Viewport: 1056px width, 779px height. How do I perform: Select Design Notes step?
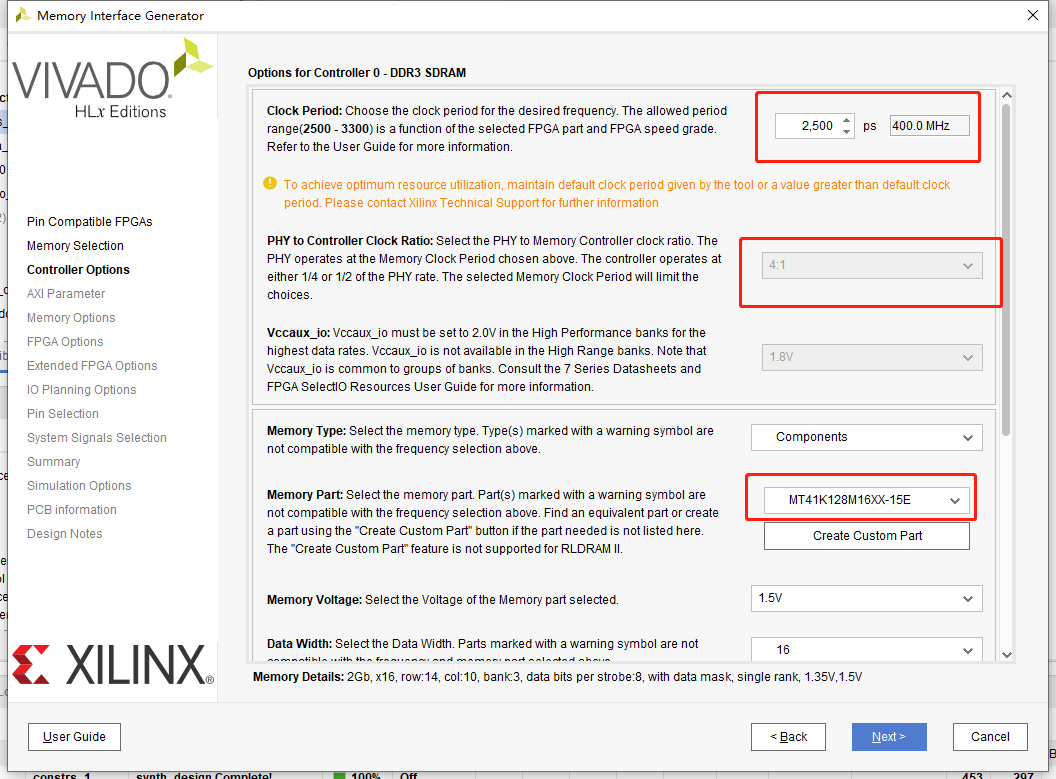65,534
